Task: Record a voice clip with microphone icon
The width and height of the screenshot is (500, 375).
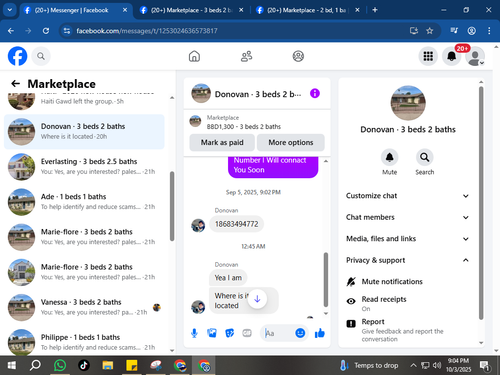Action: click(194, 333)
